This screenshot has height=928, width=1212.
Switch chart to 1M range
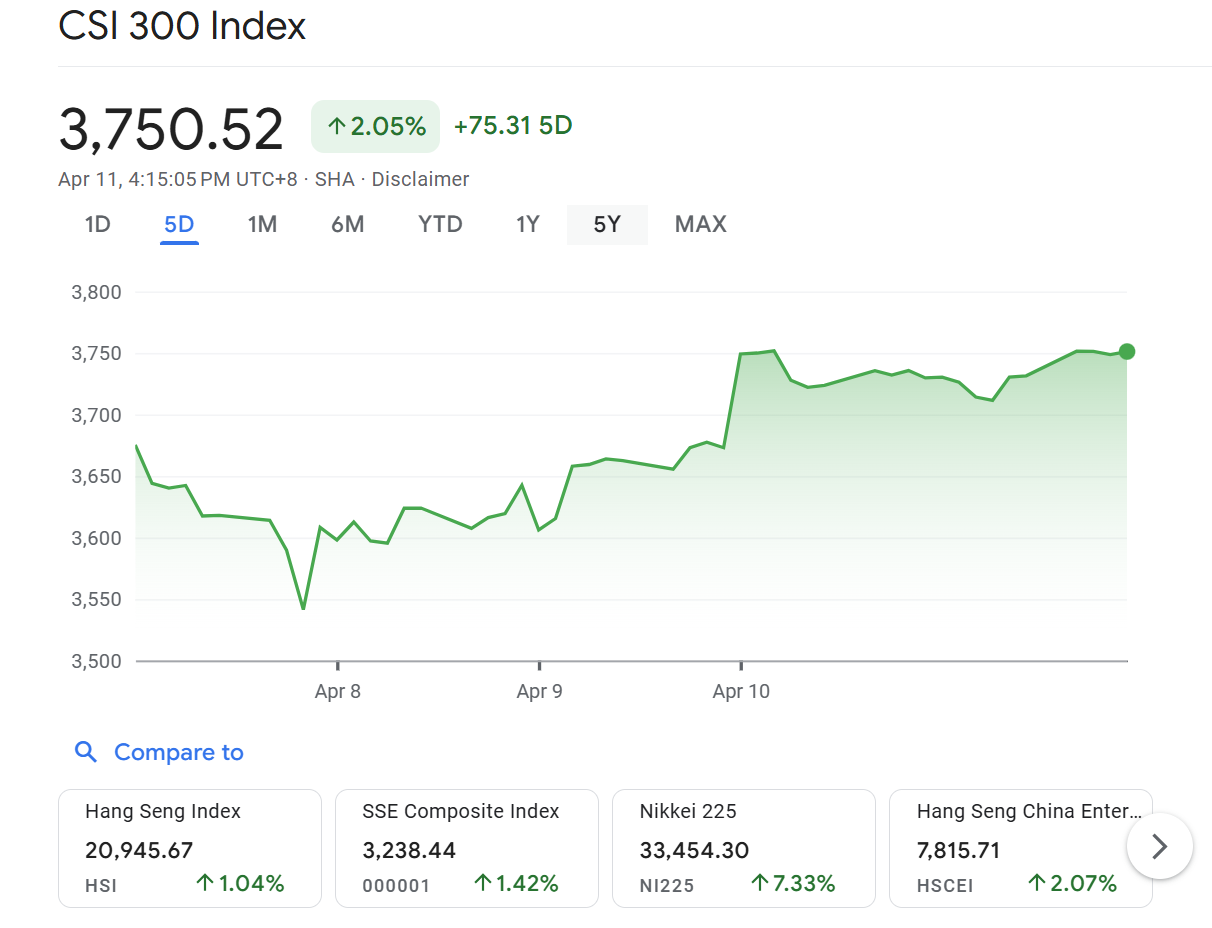pyautogui.click(x=262, y=224)
